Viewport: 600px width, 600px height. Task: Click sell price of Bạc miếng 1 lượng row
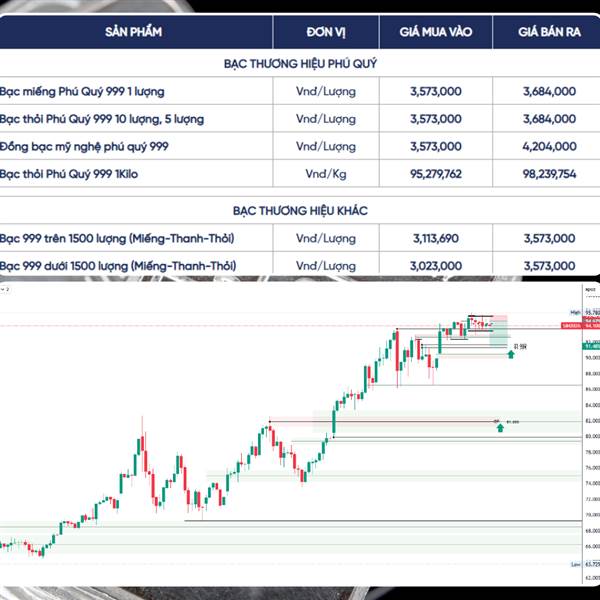coord(549,91)
